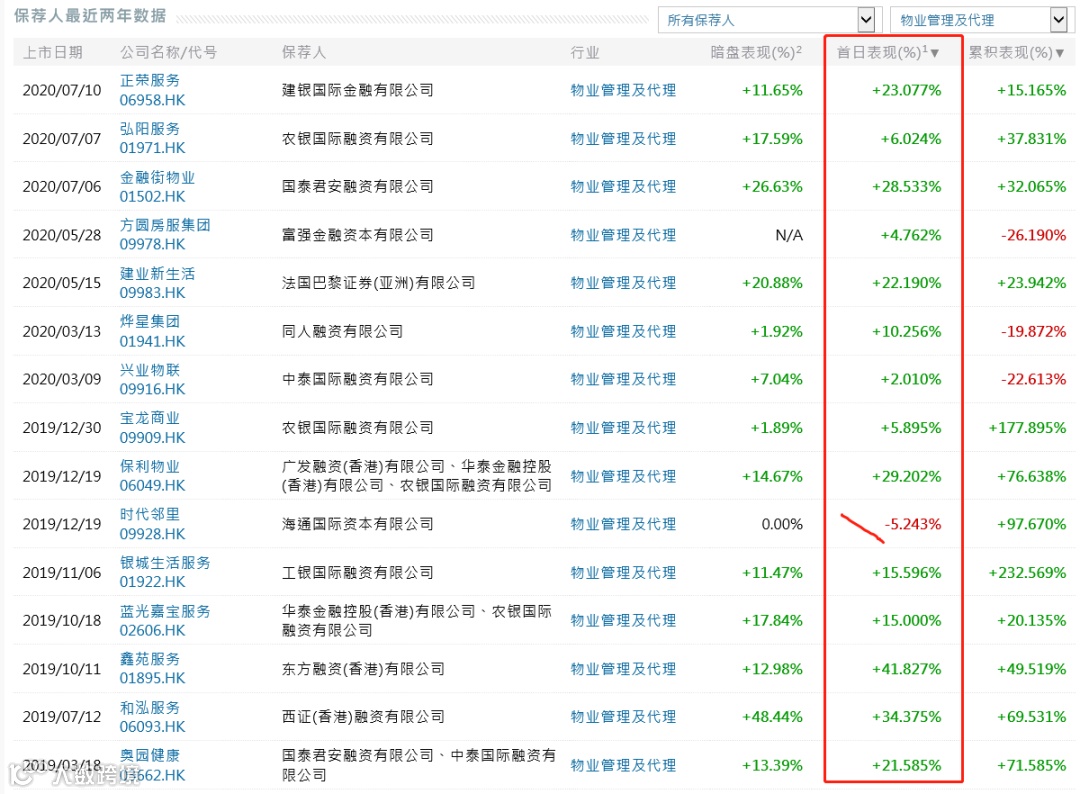The height and width of the screenshot is (794, 1080).
Task: Open stock code 01895.HK
Action: tap(152, 678)
